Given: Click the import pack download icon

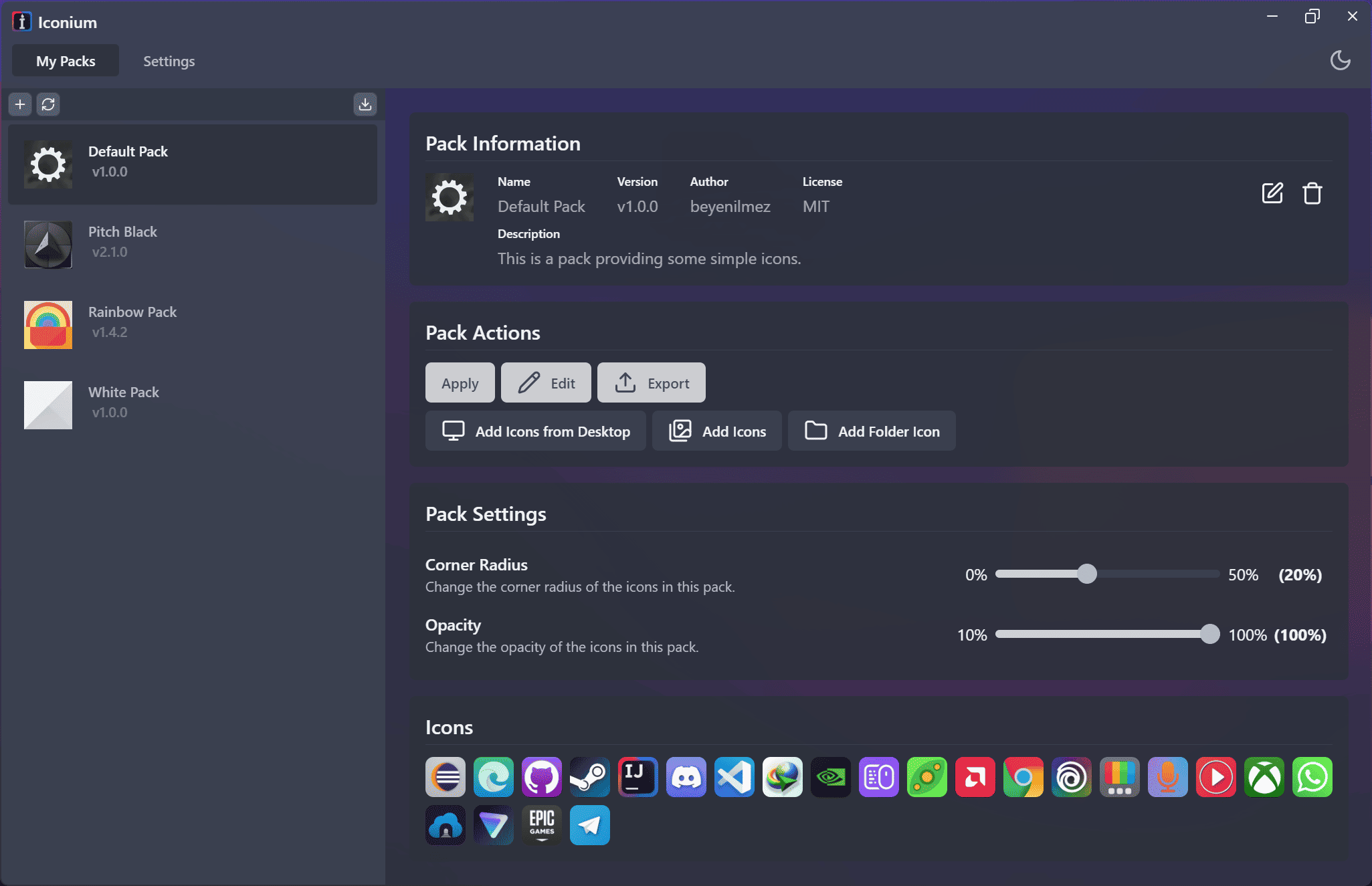Looking at the screenshot, I should (365, 104).
